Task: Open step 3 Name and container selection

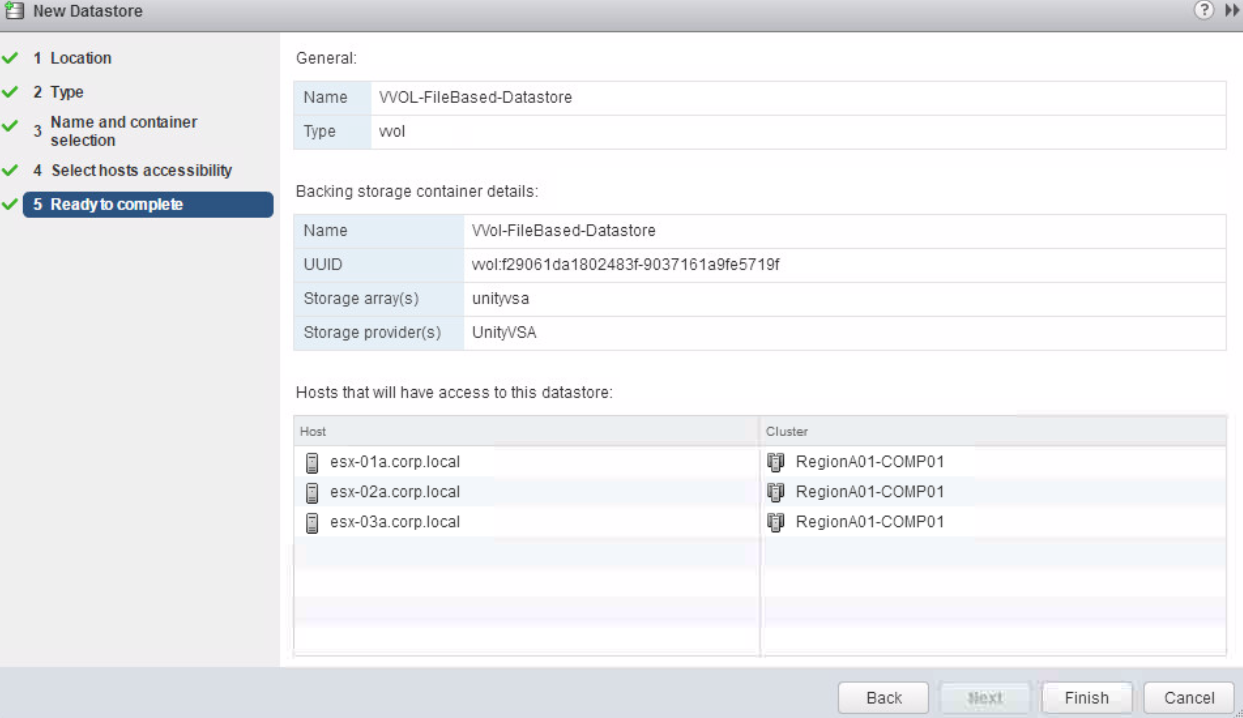Action: [x=123, y=131]
